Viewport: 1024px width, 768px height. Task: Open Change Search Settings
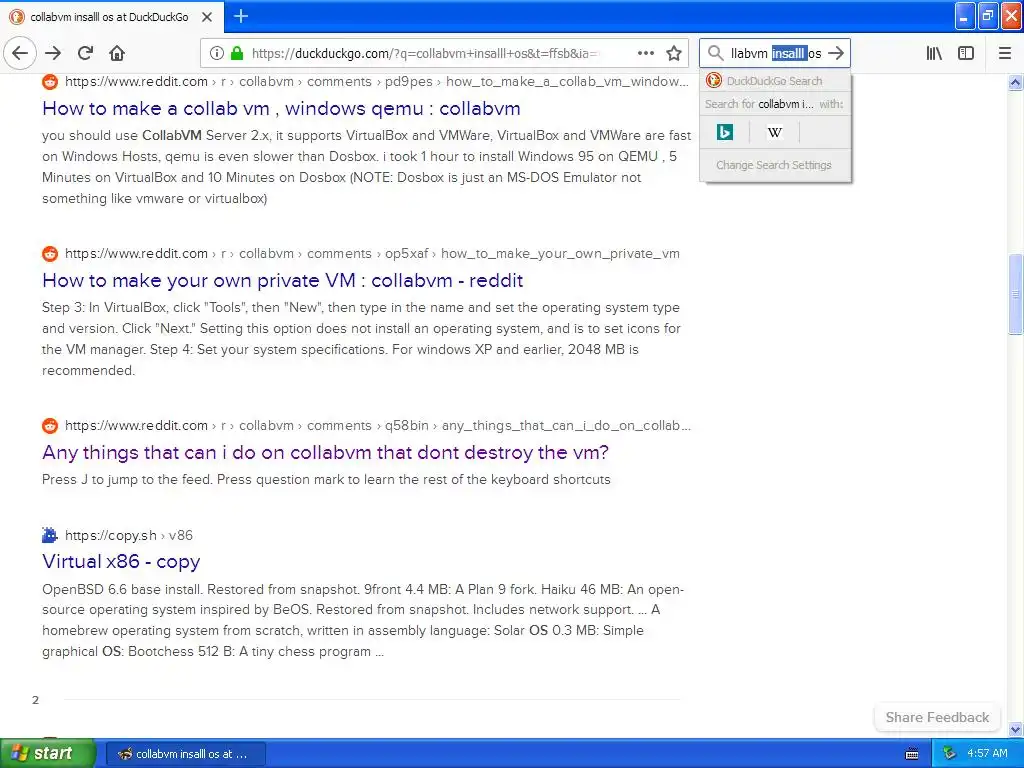(774, 165)
